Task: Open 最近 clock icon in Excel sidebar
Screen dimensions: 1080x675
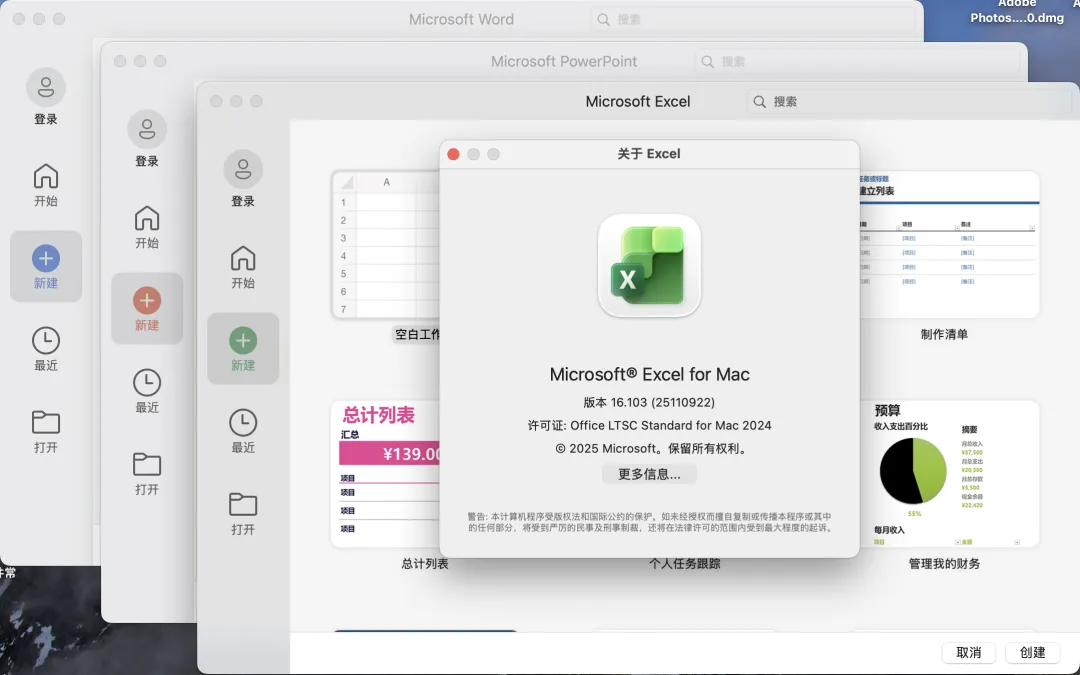Action: coord(243,423)
